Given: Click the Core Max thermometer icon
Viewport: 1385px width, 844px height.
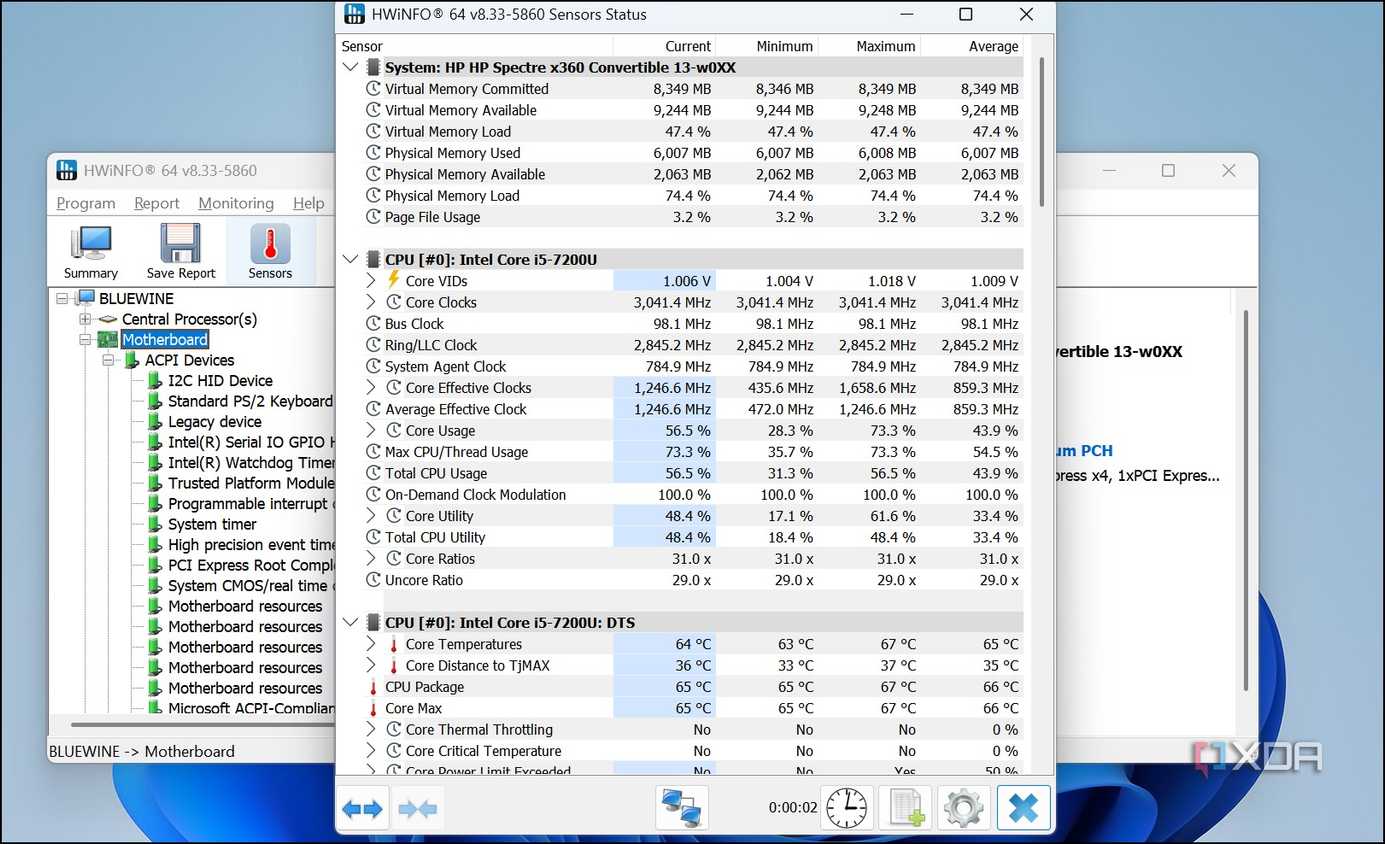Looking at the screenshot, I should point(373,708).
